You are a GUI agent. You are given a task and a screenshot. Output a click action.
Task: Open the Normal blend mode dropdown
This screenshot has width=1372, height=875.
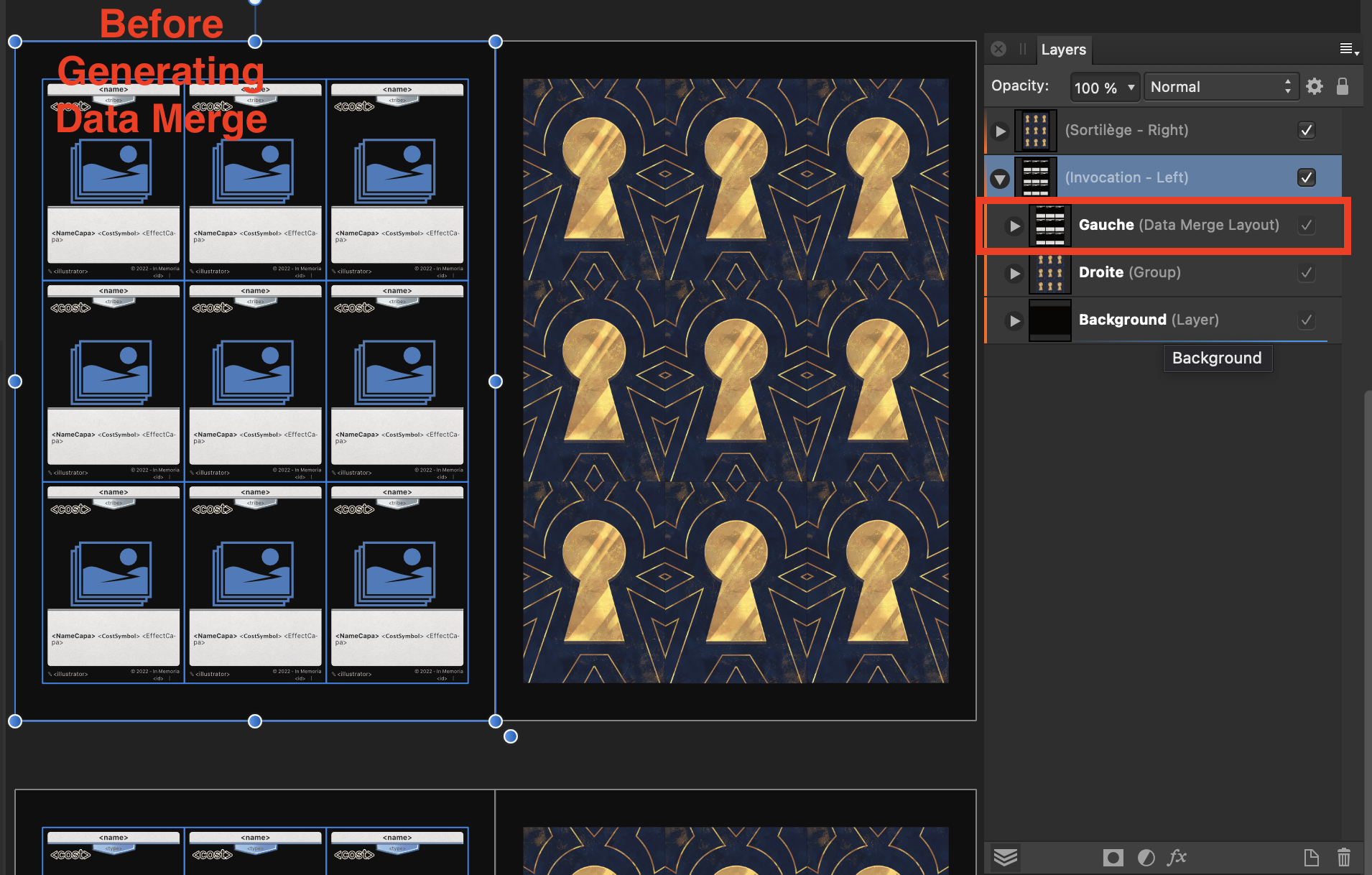click(x=1220, y=87)
